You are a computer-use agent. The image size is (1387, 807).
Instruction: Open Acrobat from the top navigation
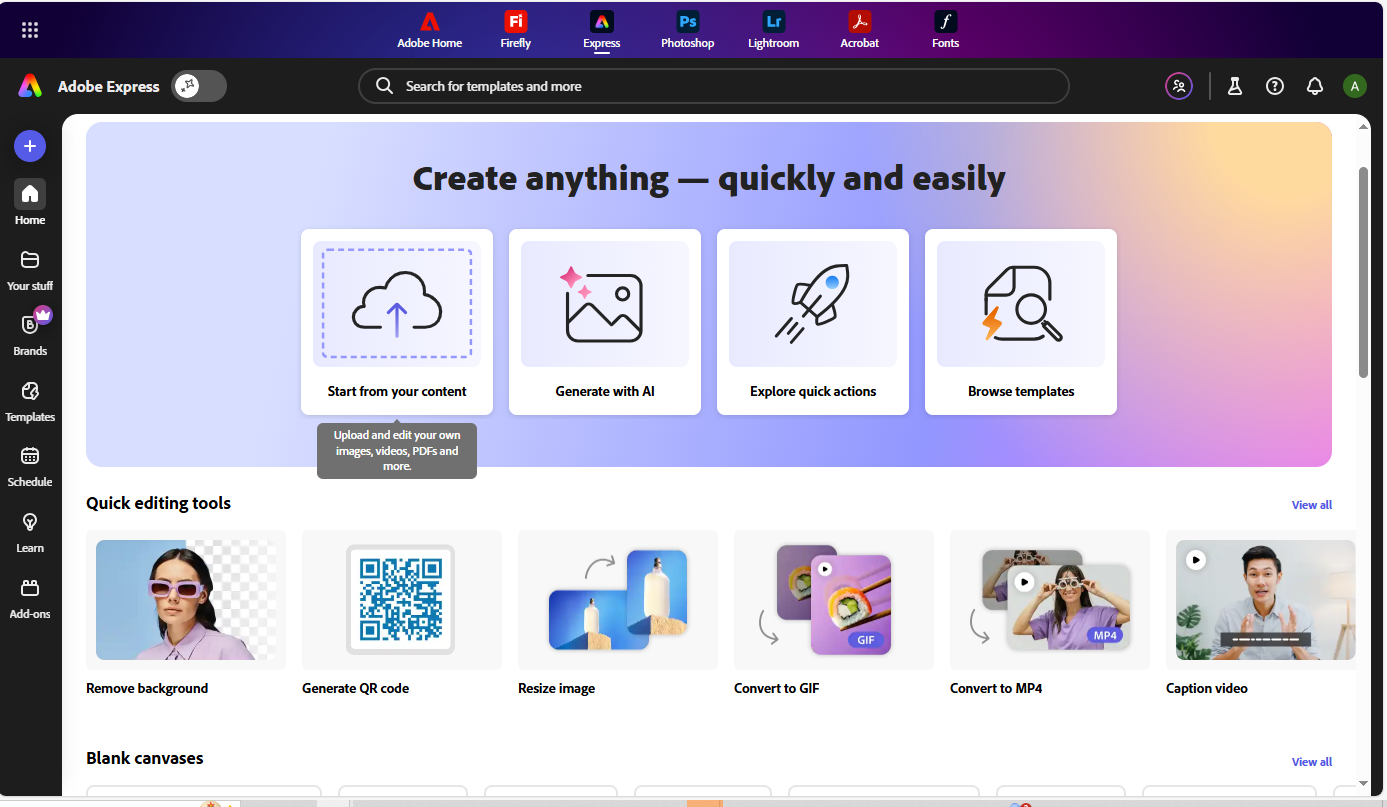coord(859,30)
